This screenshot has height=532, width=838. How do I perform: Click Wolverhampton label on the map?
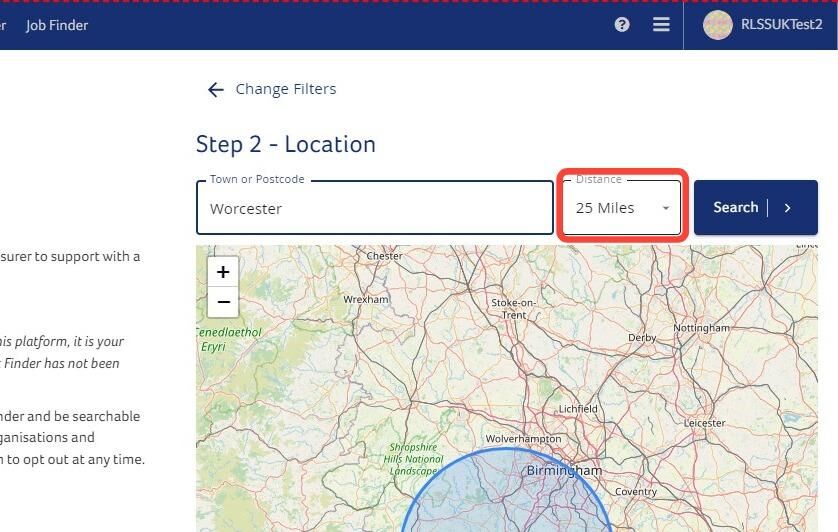523,438
